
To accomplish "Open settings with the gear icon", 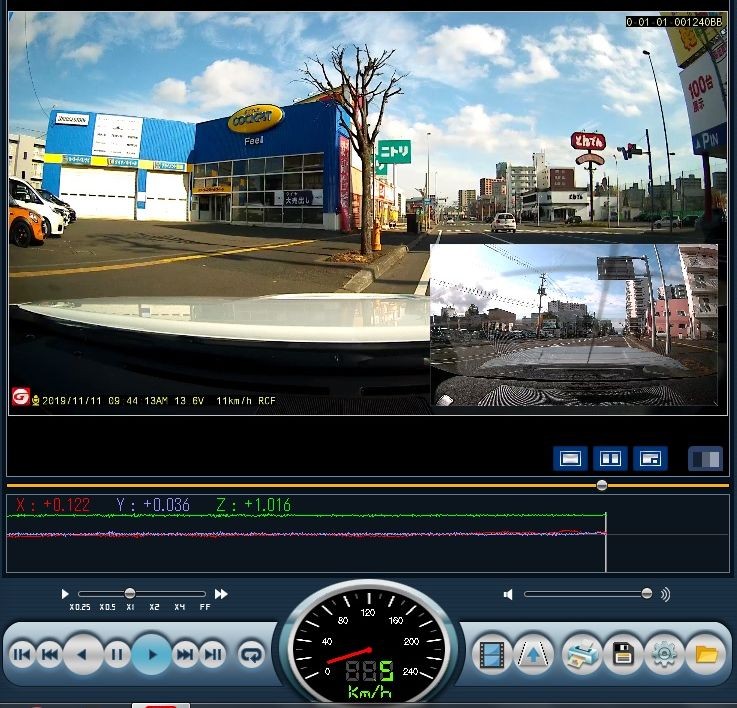I will coord(664,653).
